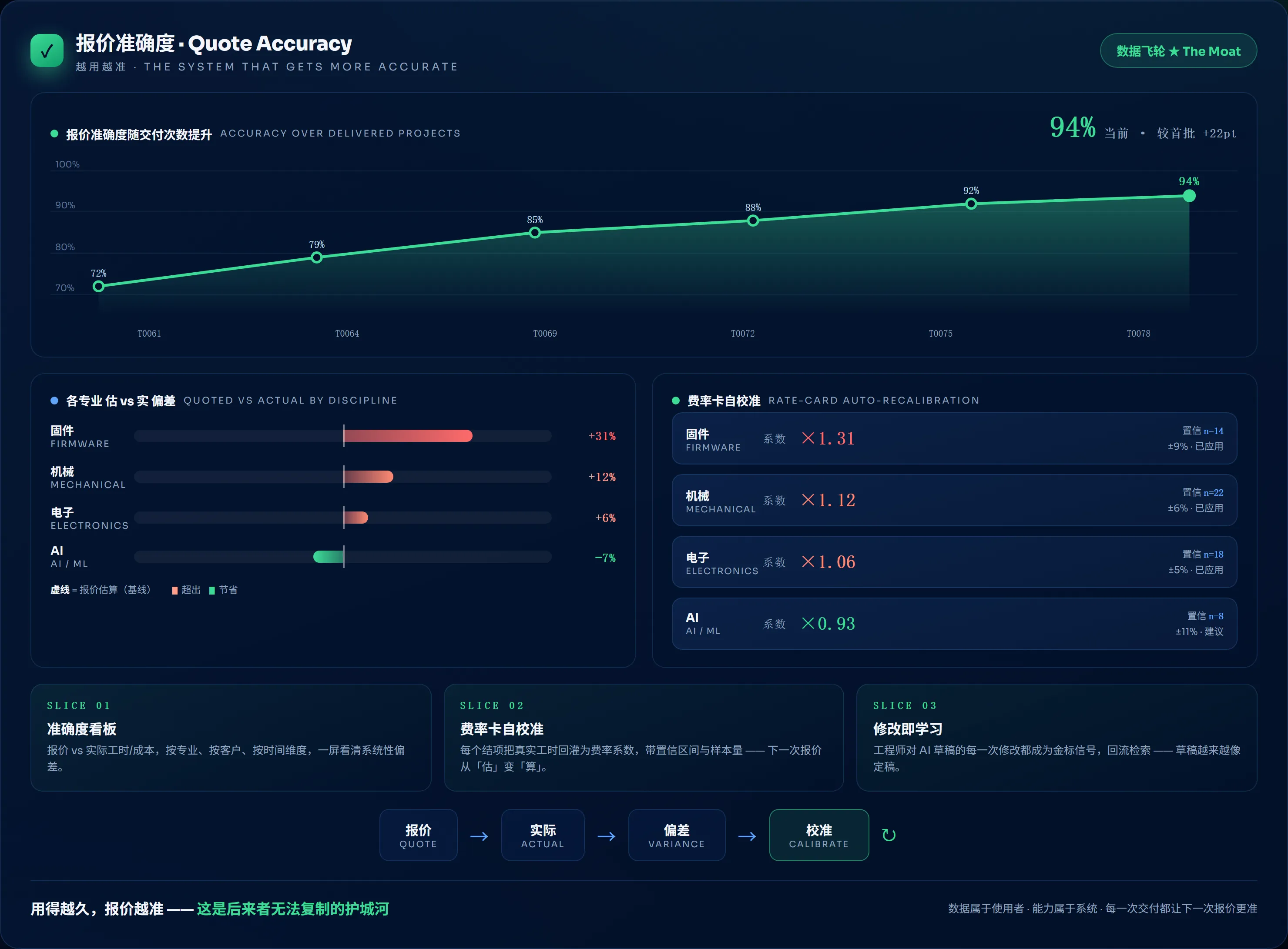
Task: Select the 报价 QUOTE step button
Action: (x=419, y=835)
